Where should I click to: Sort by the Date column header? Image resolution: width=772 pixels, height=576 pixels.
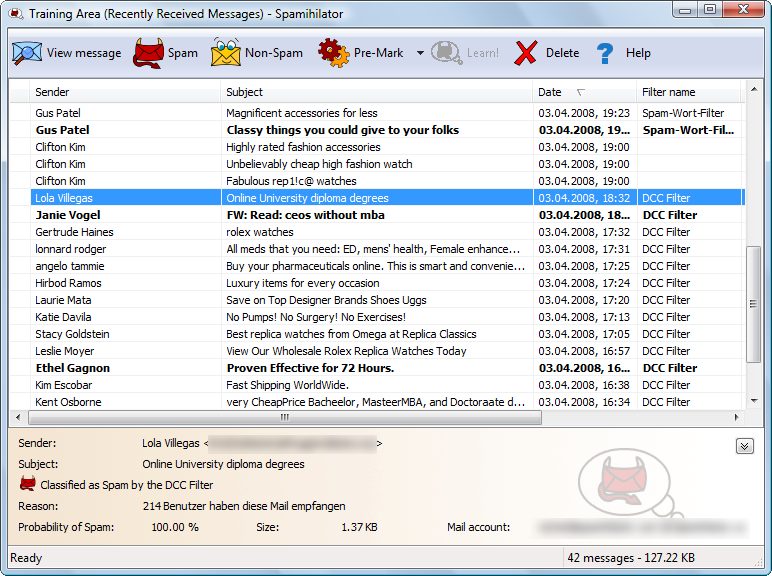pos(584,92)
